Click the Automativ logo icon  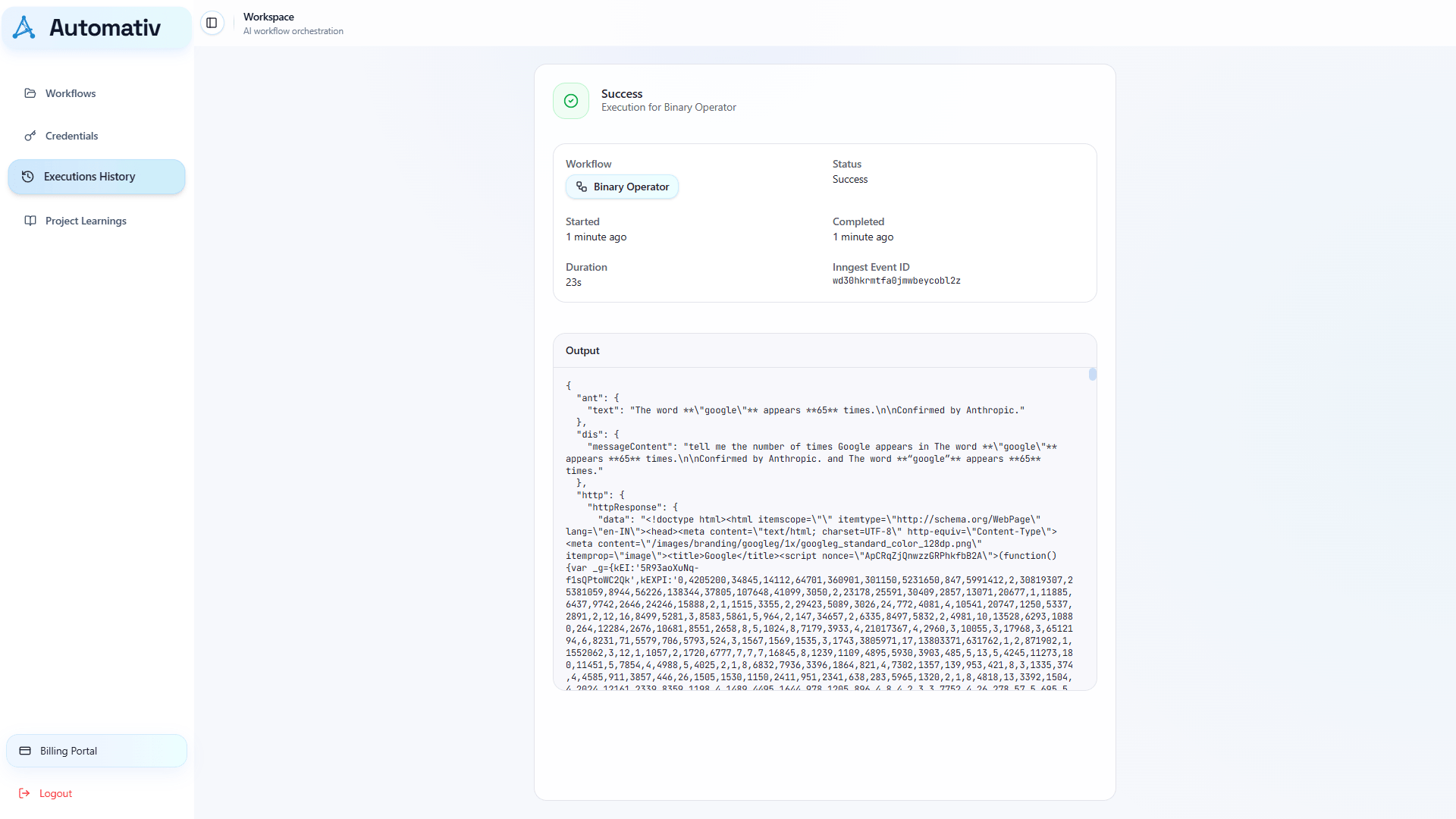tap(24, 27)
